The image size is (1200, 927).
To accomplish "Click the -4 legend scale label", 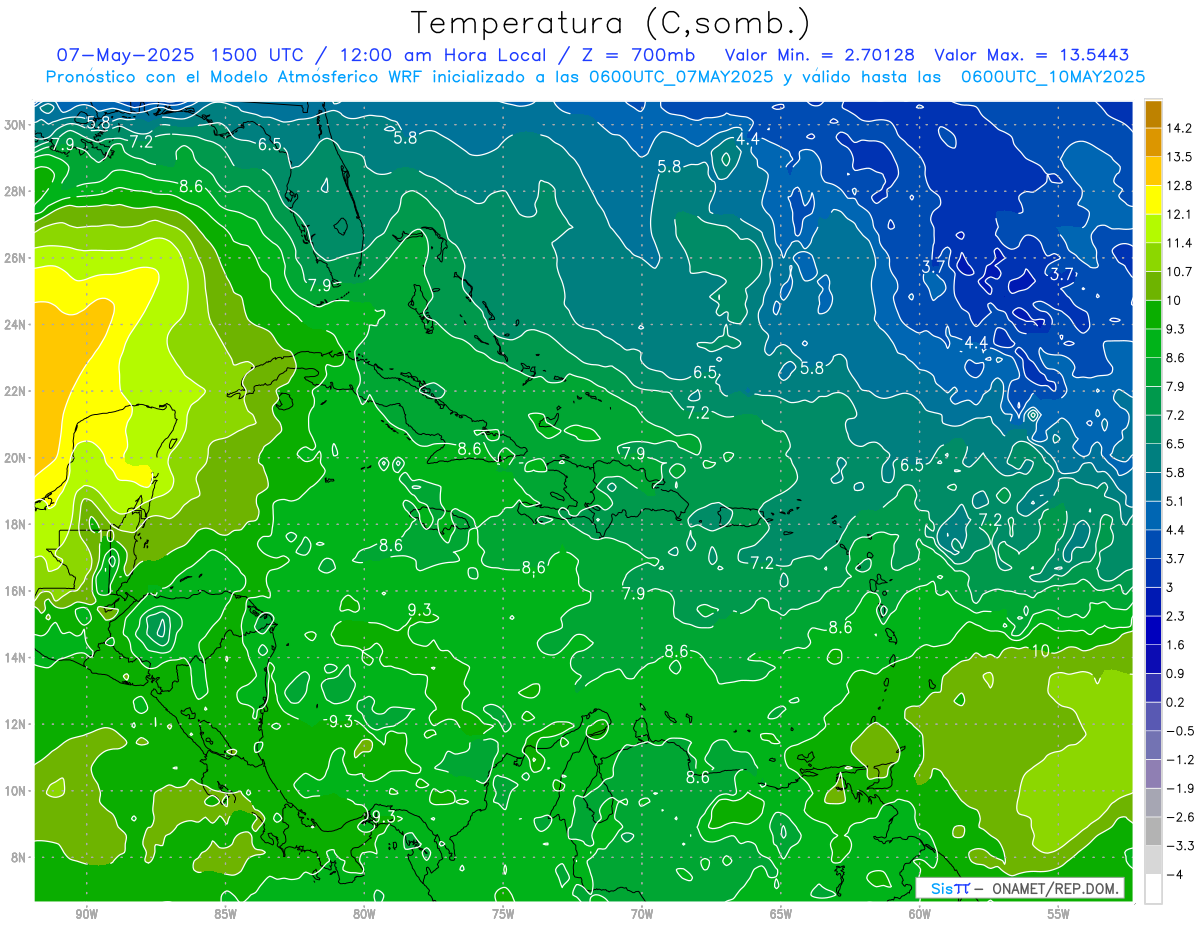I will (1175, 874).
